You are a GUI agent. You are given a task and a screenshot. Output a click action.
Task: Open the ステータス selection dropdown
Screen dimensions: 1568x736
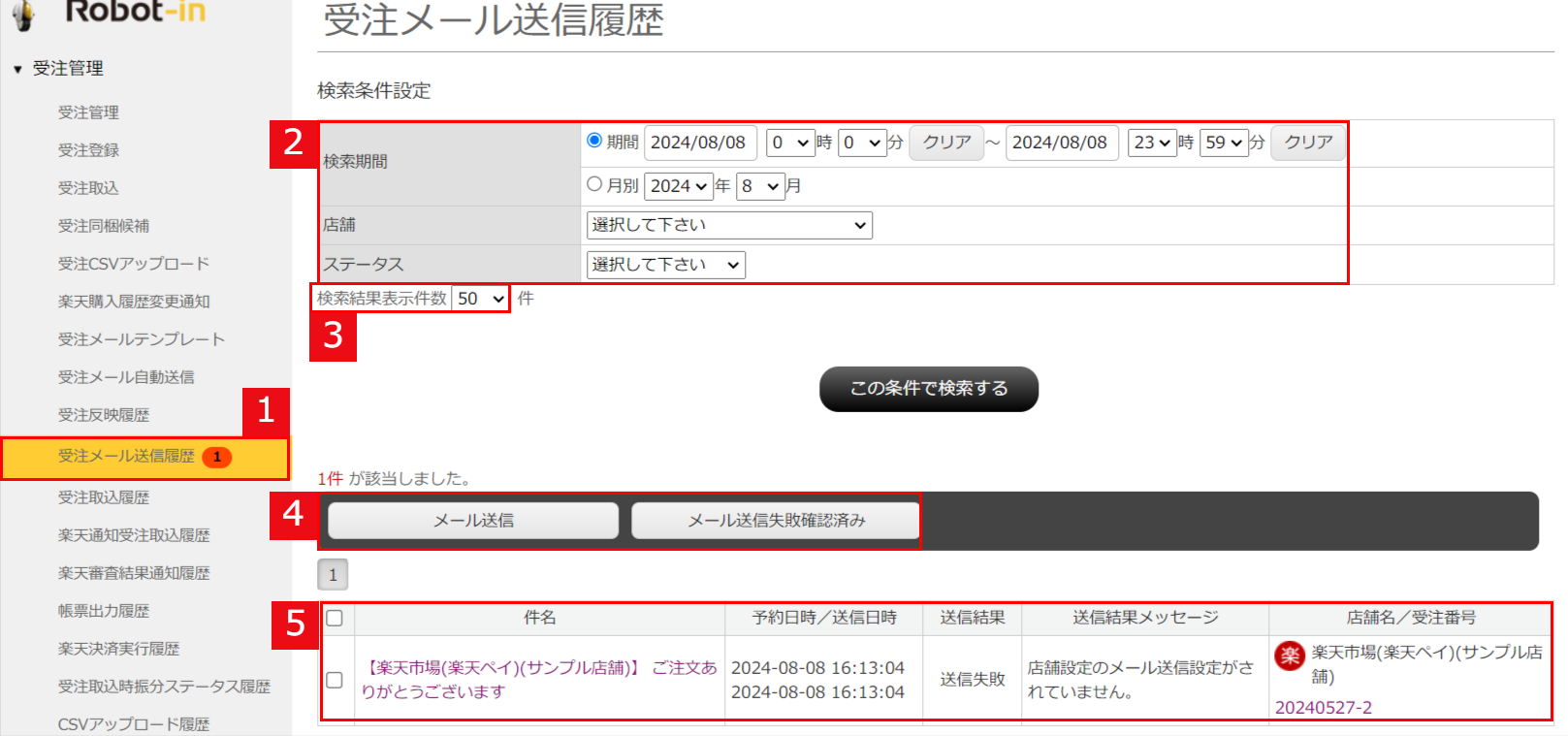(x=666, y=265)
